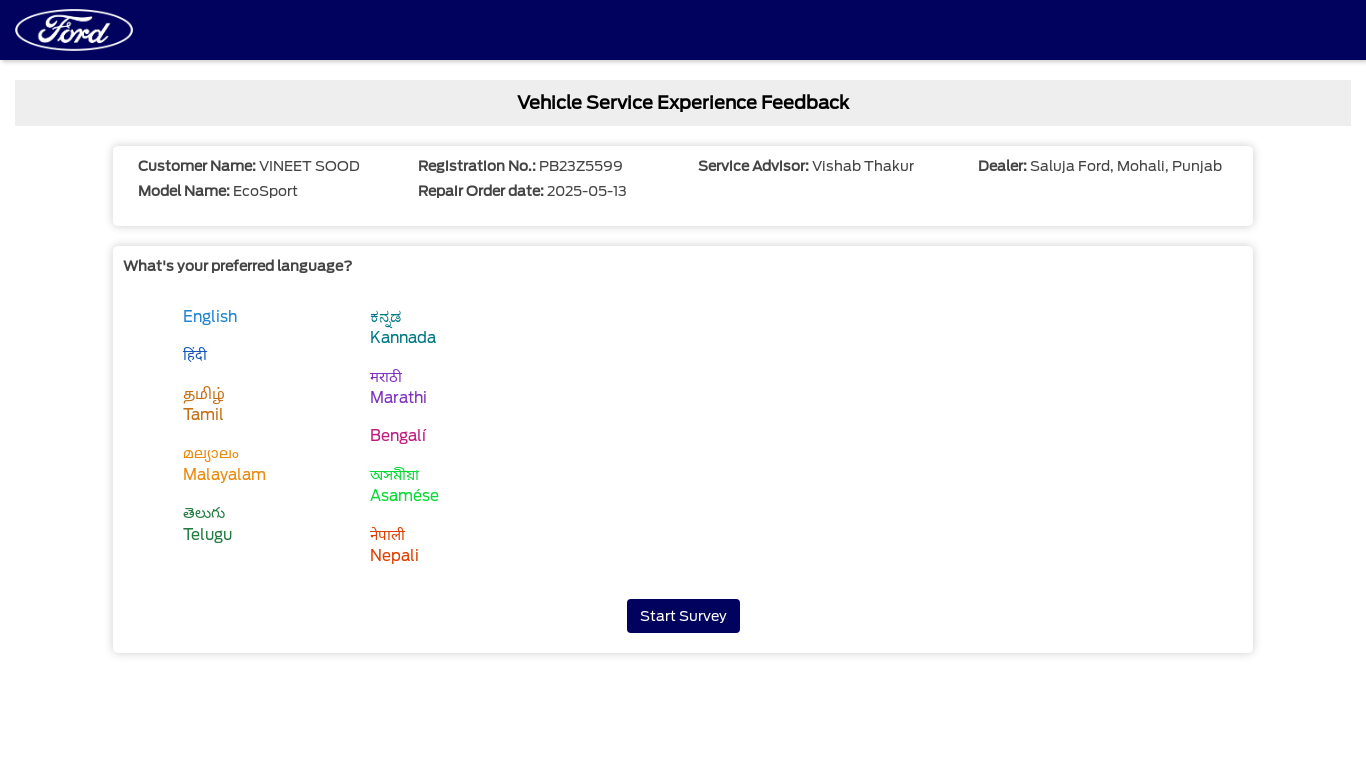Click the preferred language question text
This screenshot has width=1366, height=768.
click(x=238, y=266)
